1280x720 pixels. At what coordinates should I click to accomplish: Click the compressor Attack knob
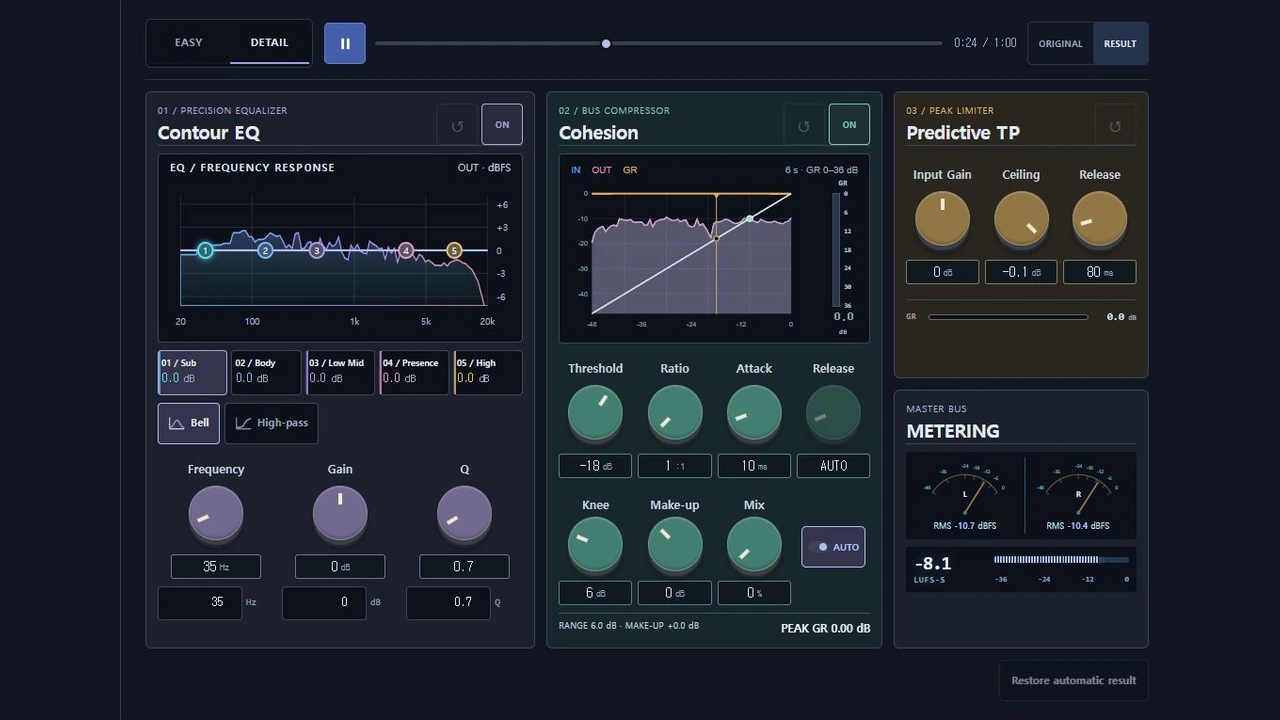pos(754,413)
